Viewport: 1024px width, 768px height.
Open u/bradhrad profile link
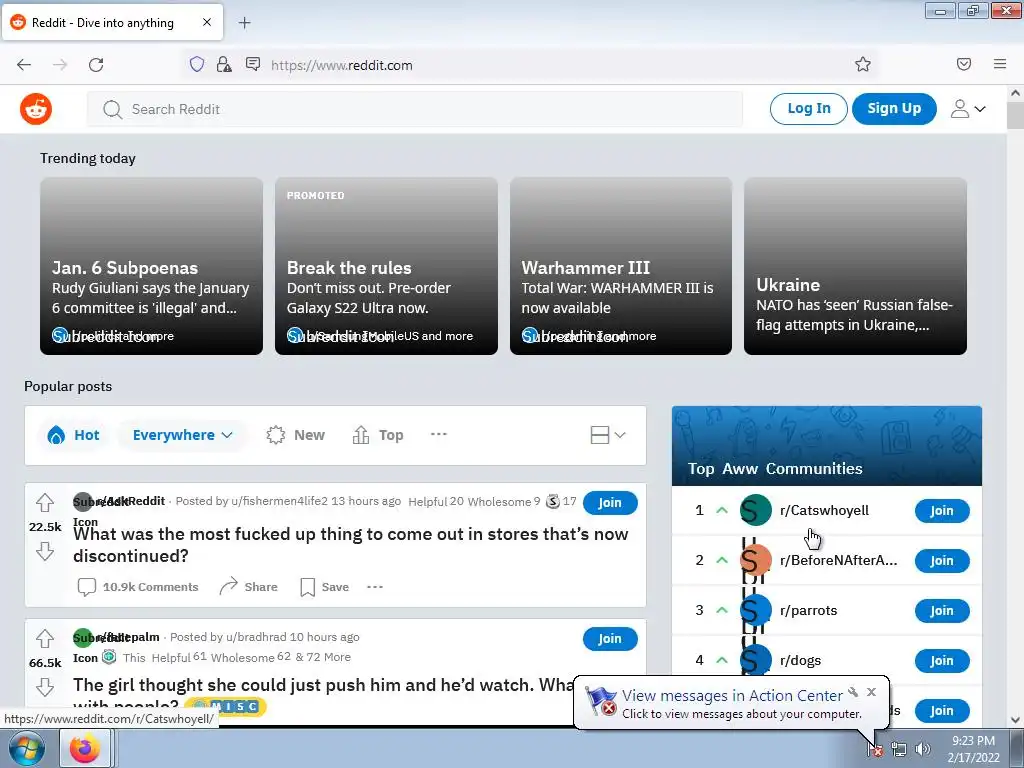point(256,637)
